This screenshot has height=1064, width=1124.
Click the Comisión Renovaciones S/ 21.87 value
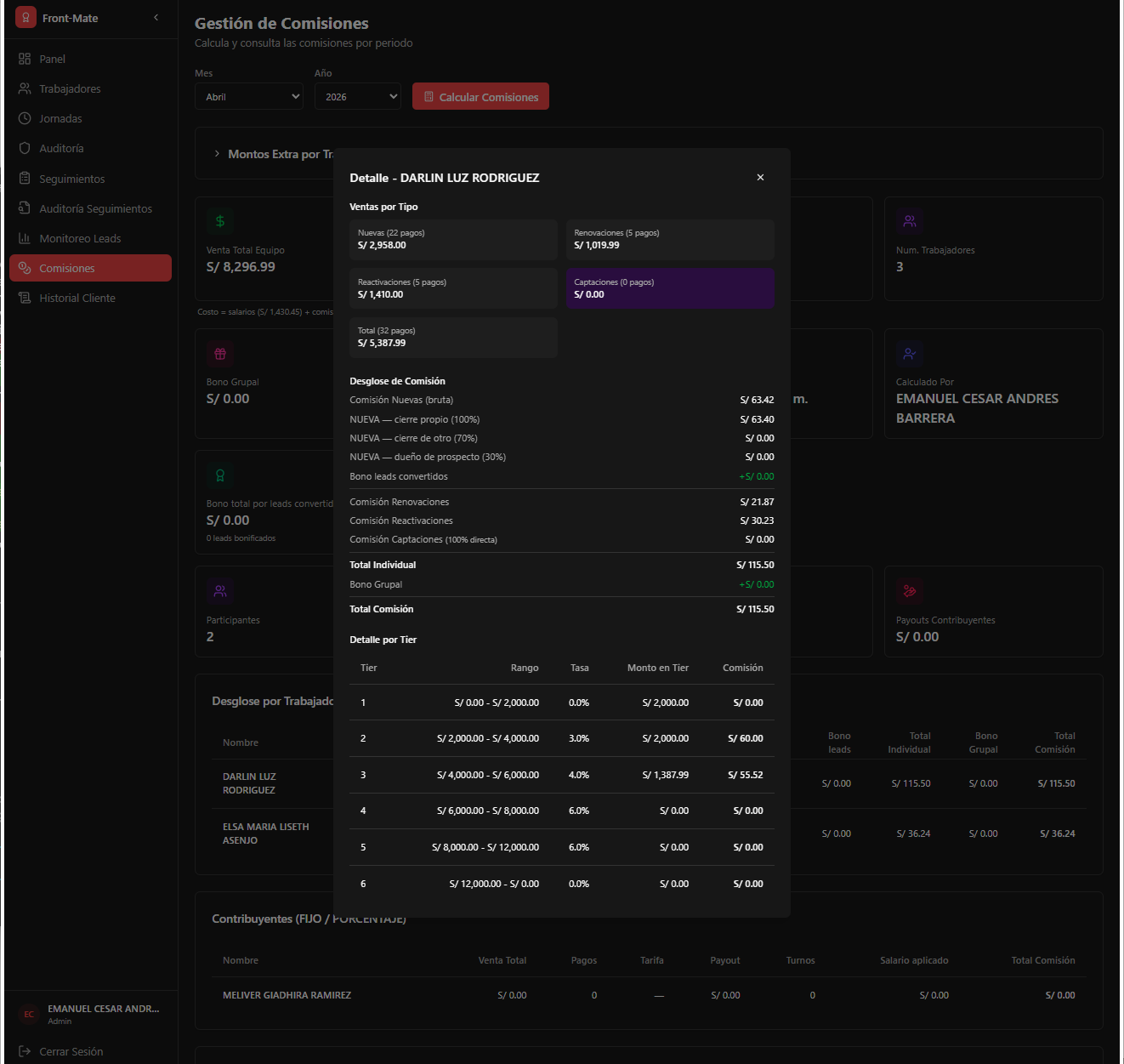tap(757, 502)
